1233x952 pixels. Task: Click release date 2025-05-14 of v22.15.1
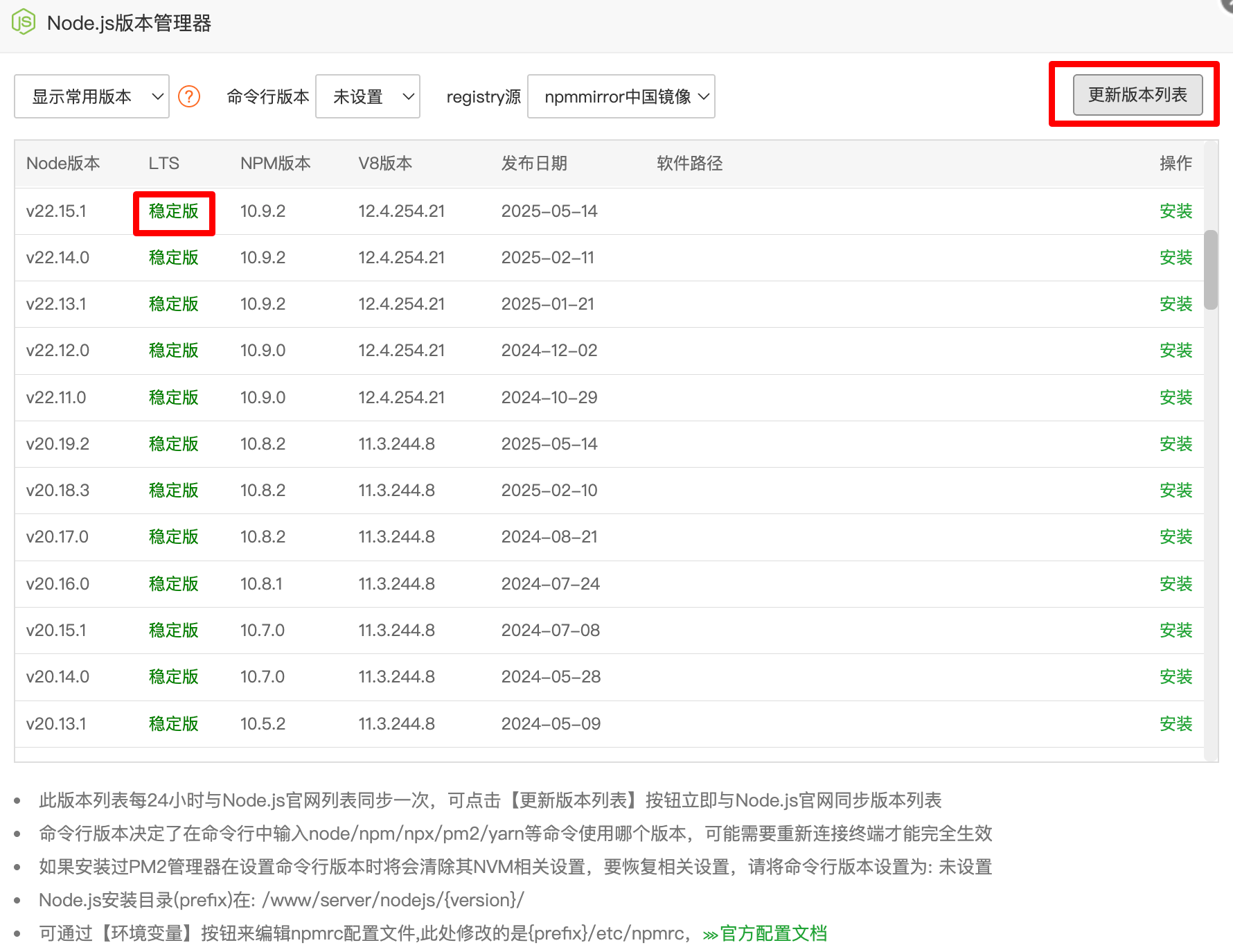click(x=549, y=211)
